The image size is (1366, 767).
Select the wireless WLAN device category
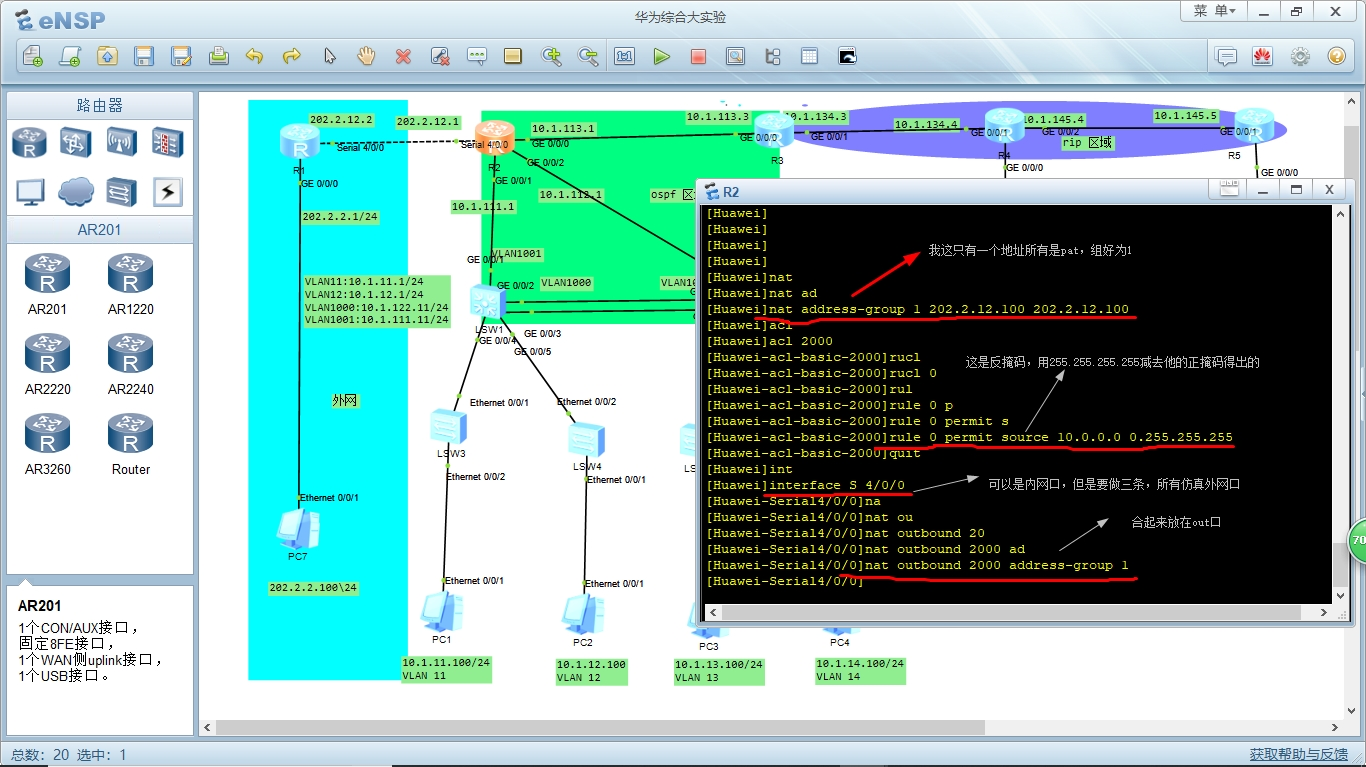point(122,142)
